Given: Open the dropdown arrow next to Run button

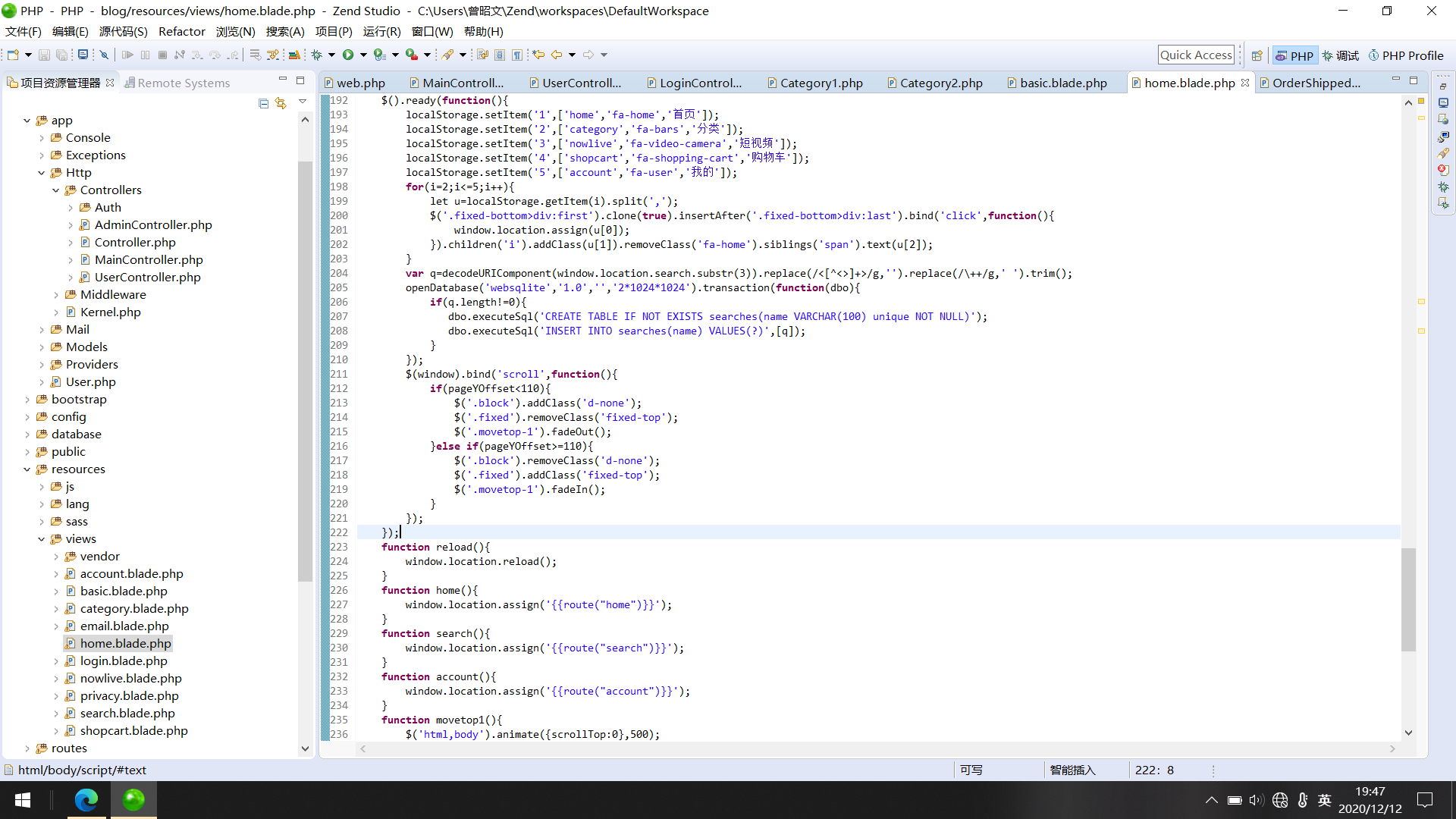Looking at the screenshot, I should [363, 55].
